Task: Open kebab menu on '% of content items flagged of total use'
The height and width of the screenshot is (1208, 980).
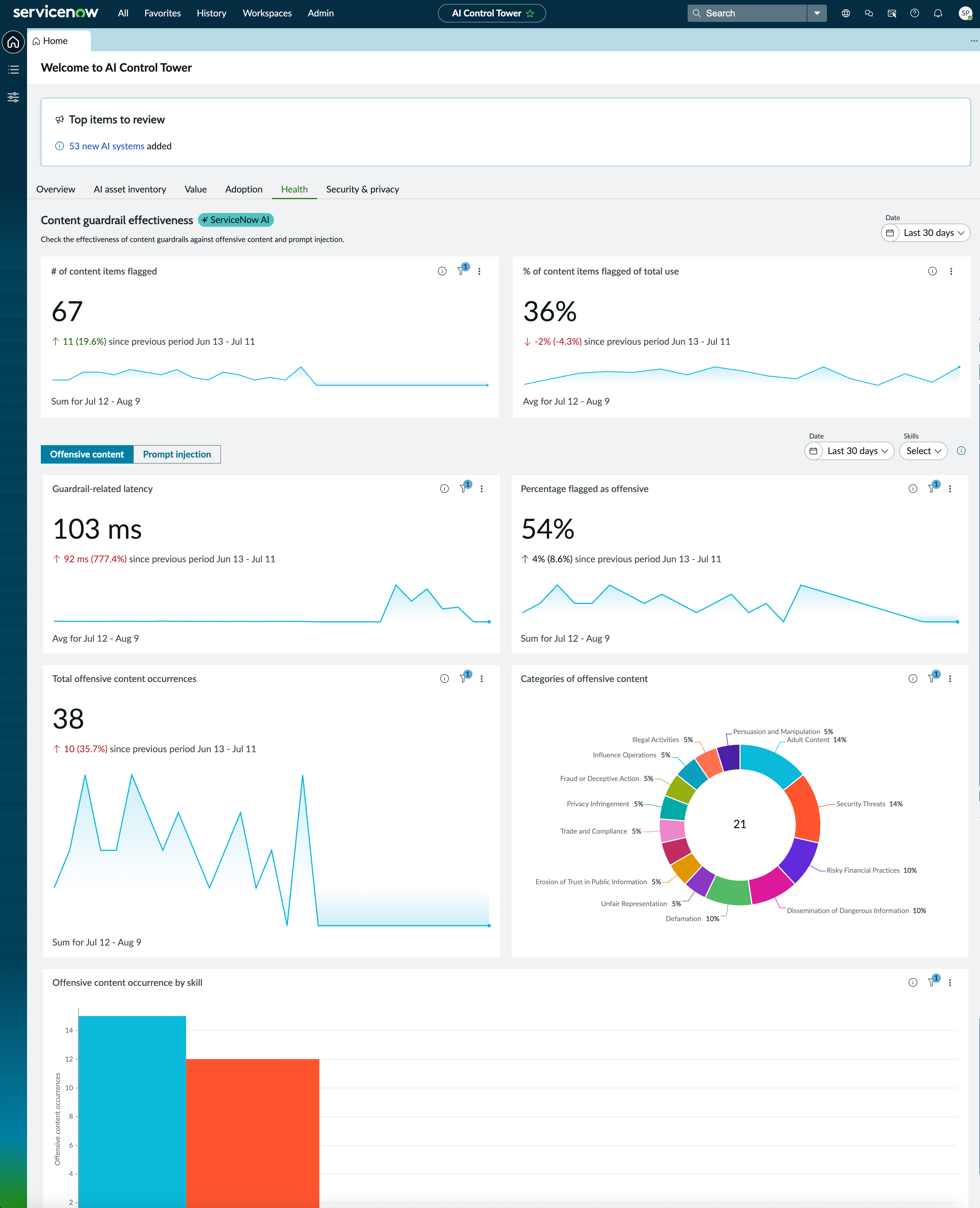Action: coord(951,271)
